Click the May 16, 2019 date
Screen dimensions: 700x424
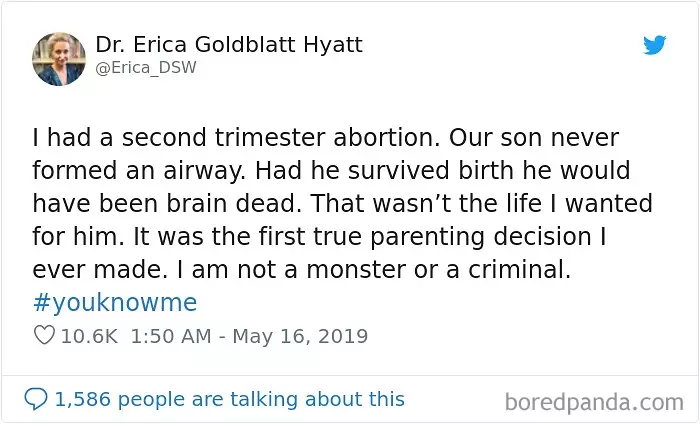(x=300, y=336)
